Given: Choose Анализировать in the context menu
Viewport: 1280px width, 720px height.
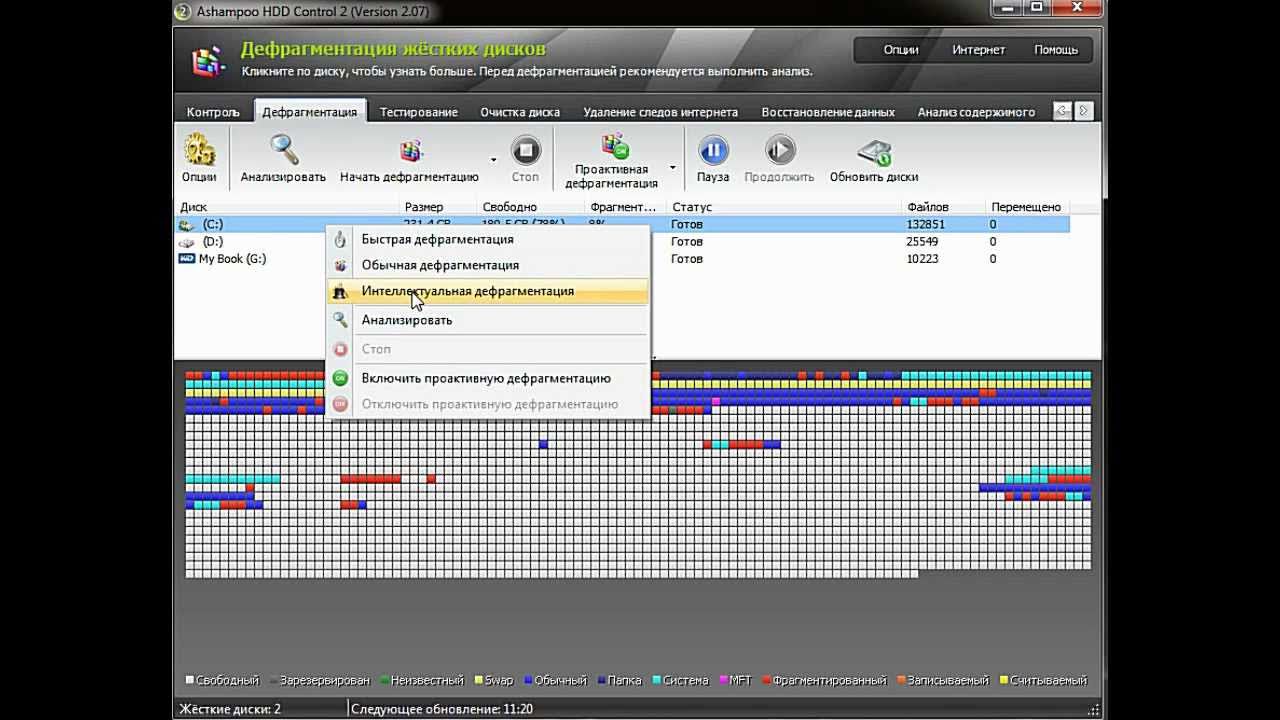Looking at the screenshot, I should point(488,320).
